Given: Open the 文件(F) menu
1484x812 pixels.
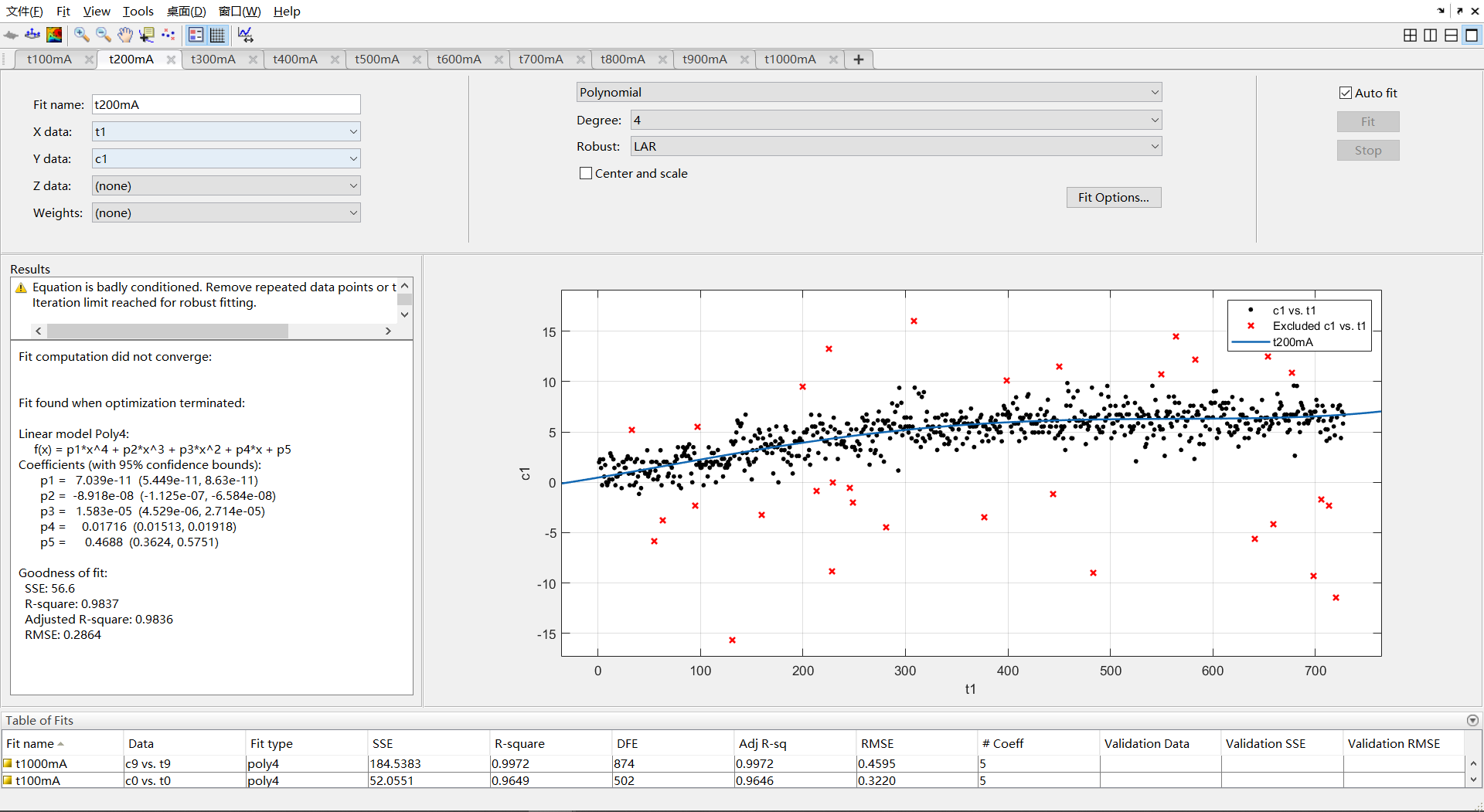Looking at the screenshot, I should (x=25, y=11).
